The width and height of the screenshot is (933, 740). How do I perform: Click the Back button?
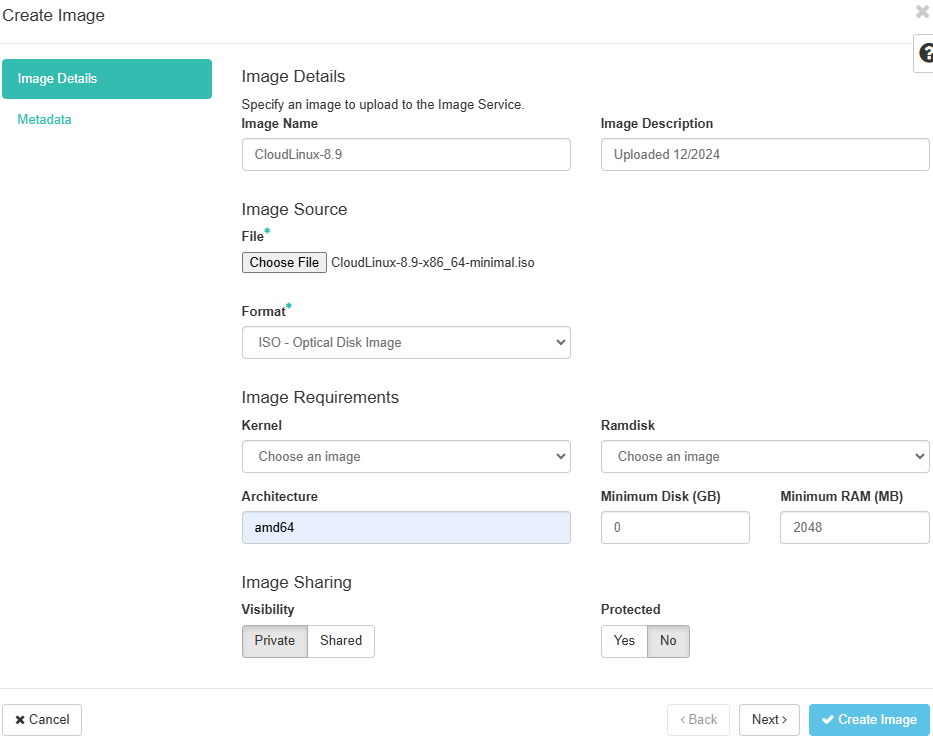(699, 720)
